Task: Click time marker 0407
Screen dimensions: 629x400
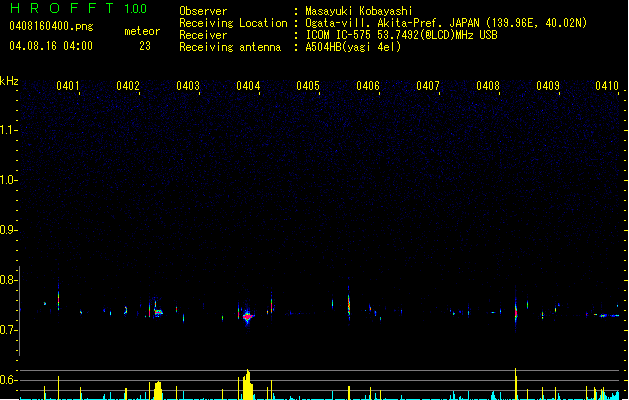Action: pos(428,86)
